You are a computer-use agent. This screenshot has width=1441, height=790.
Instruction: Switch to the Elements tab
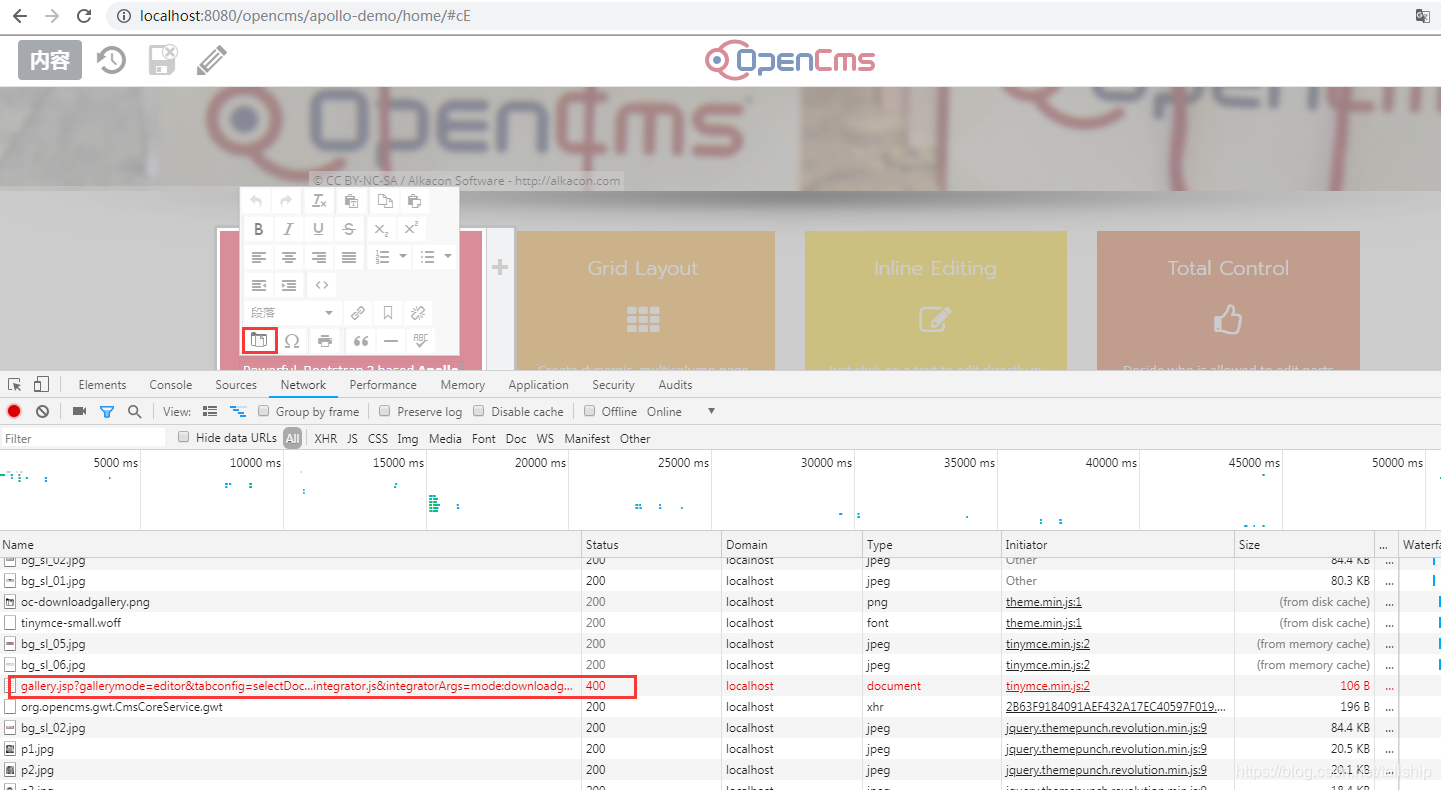click(102, 384)
